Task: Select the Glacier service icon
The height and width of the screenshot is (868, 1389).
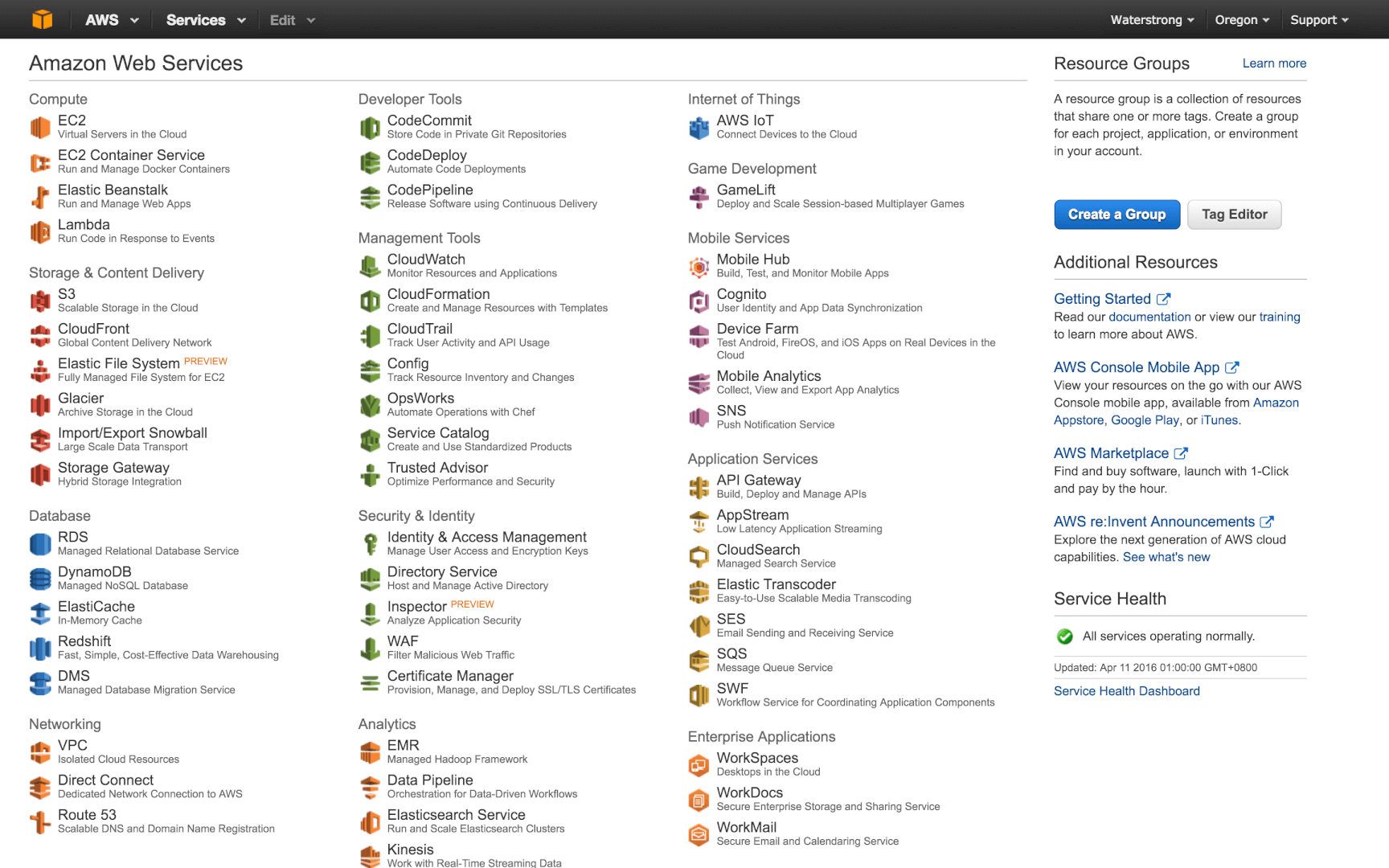Action: coord(40,405)
